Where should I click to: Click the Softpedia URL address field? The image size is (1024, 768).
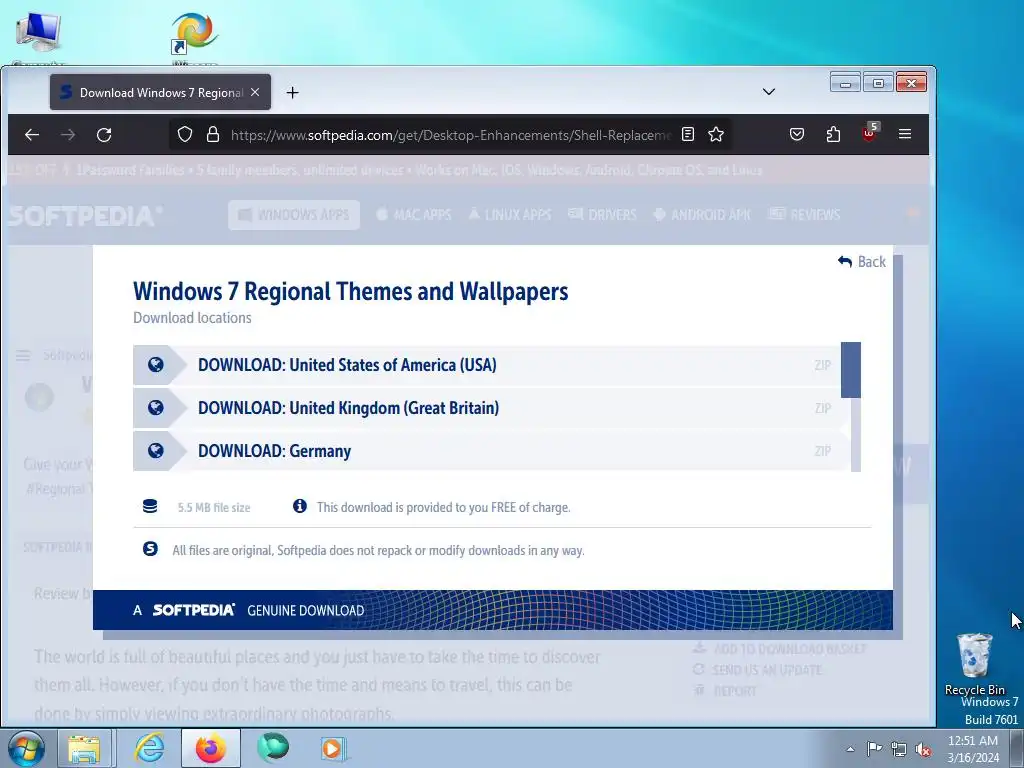(x=451, y=135)
